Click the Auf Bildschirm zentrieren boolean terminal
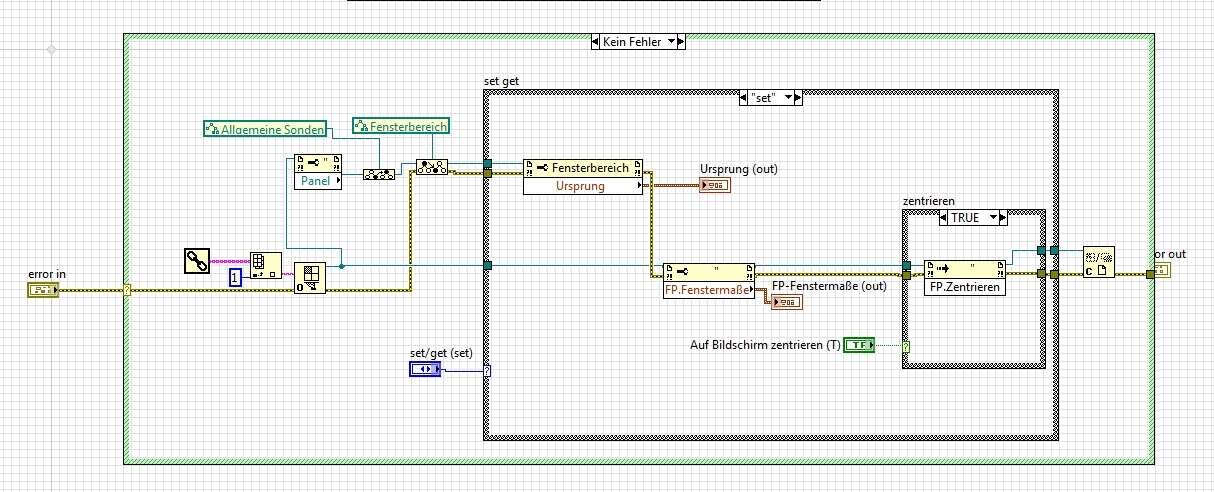This screenshot has width=1214, height=492. 859,345
